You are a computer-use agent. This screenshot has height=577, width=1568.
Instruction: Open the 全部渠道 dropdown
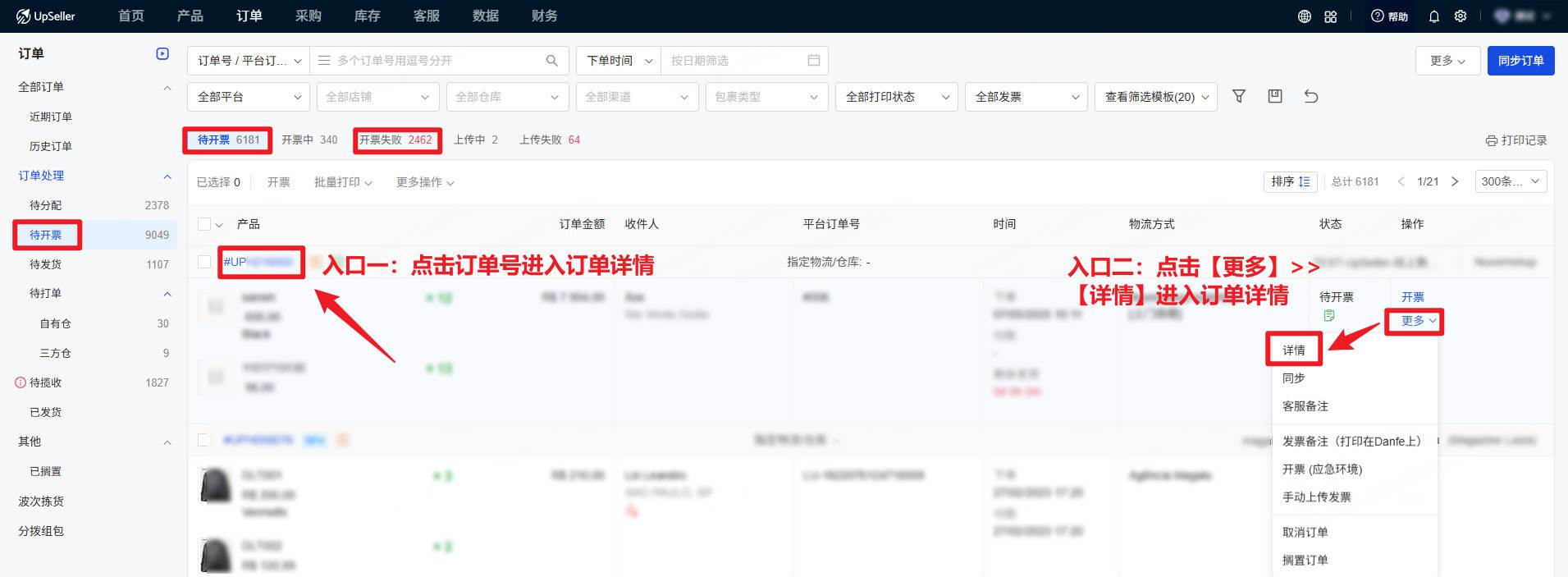638,97
